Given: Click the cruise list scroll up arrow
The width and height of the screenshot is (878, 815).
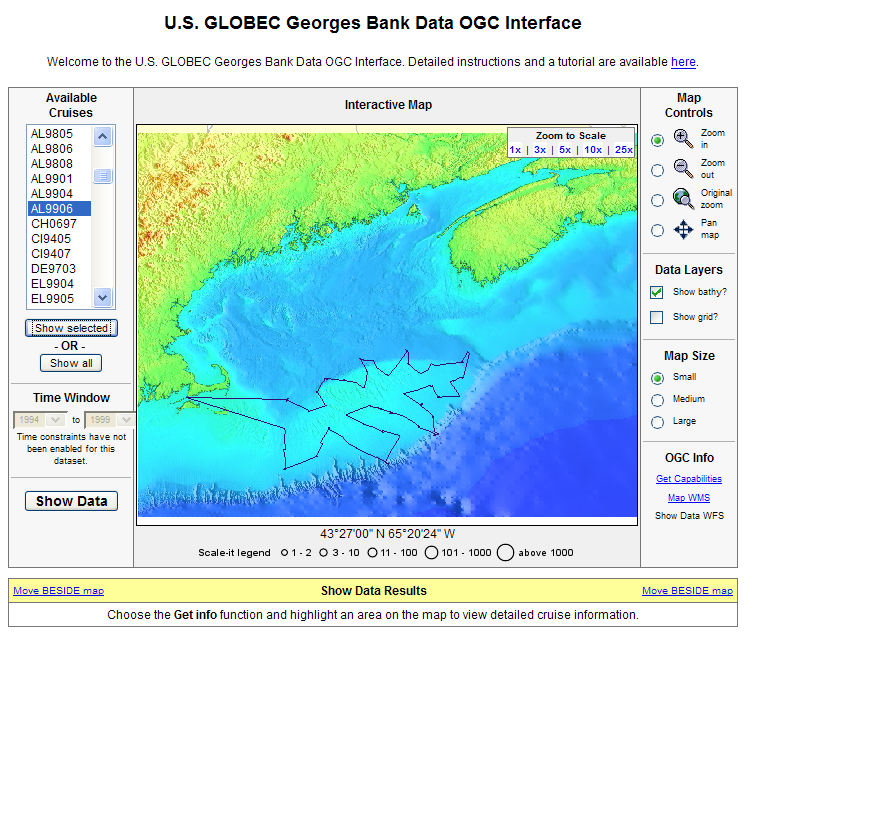Looking at the screenshot, I should (x=102, y=136).
